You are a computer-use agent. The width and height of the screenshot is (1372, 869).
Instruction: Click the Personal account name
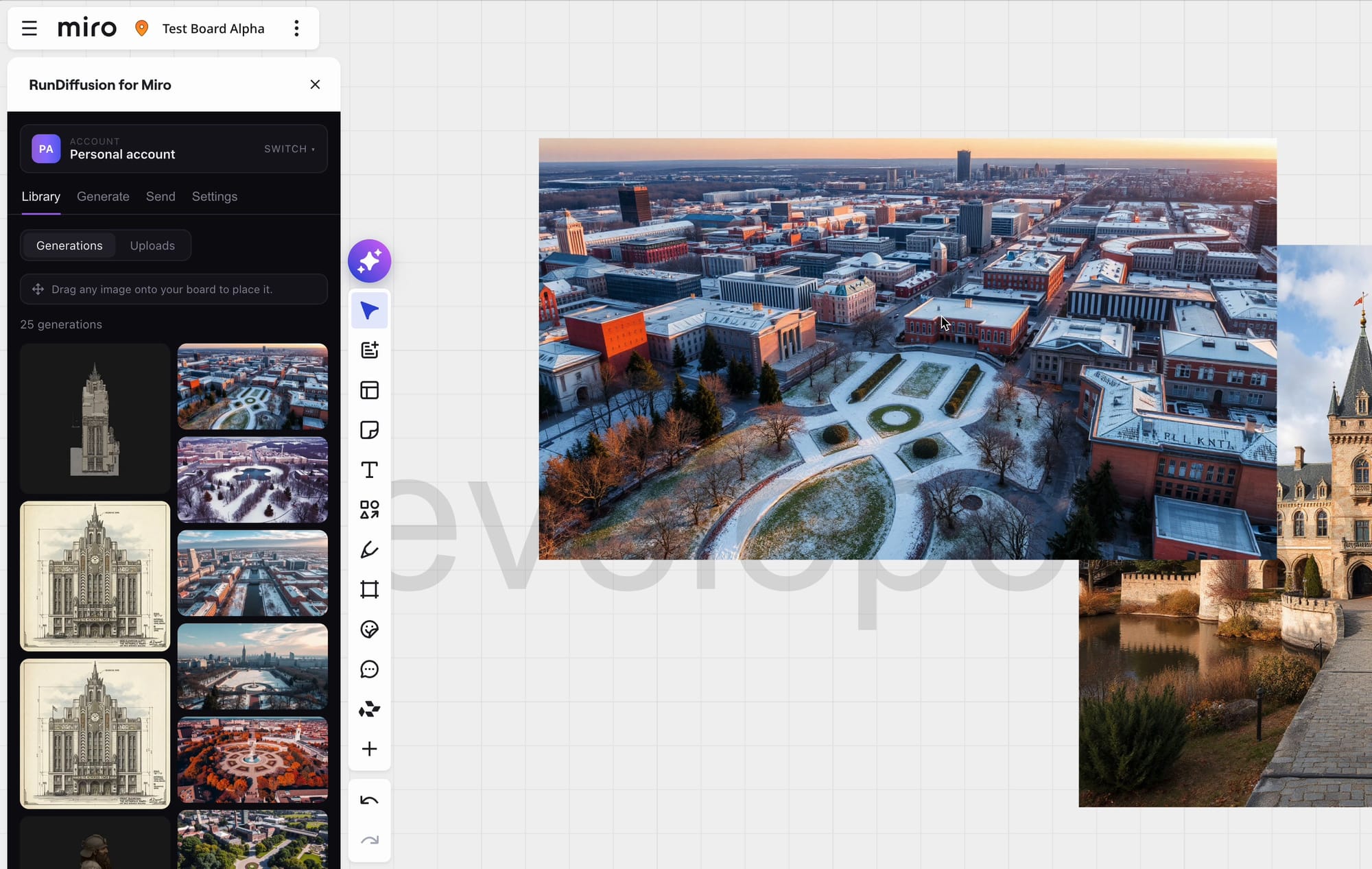click(122, 154)
